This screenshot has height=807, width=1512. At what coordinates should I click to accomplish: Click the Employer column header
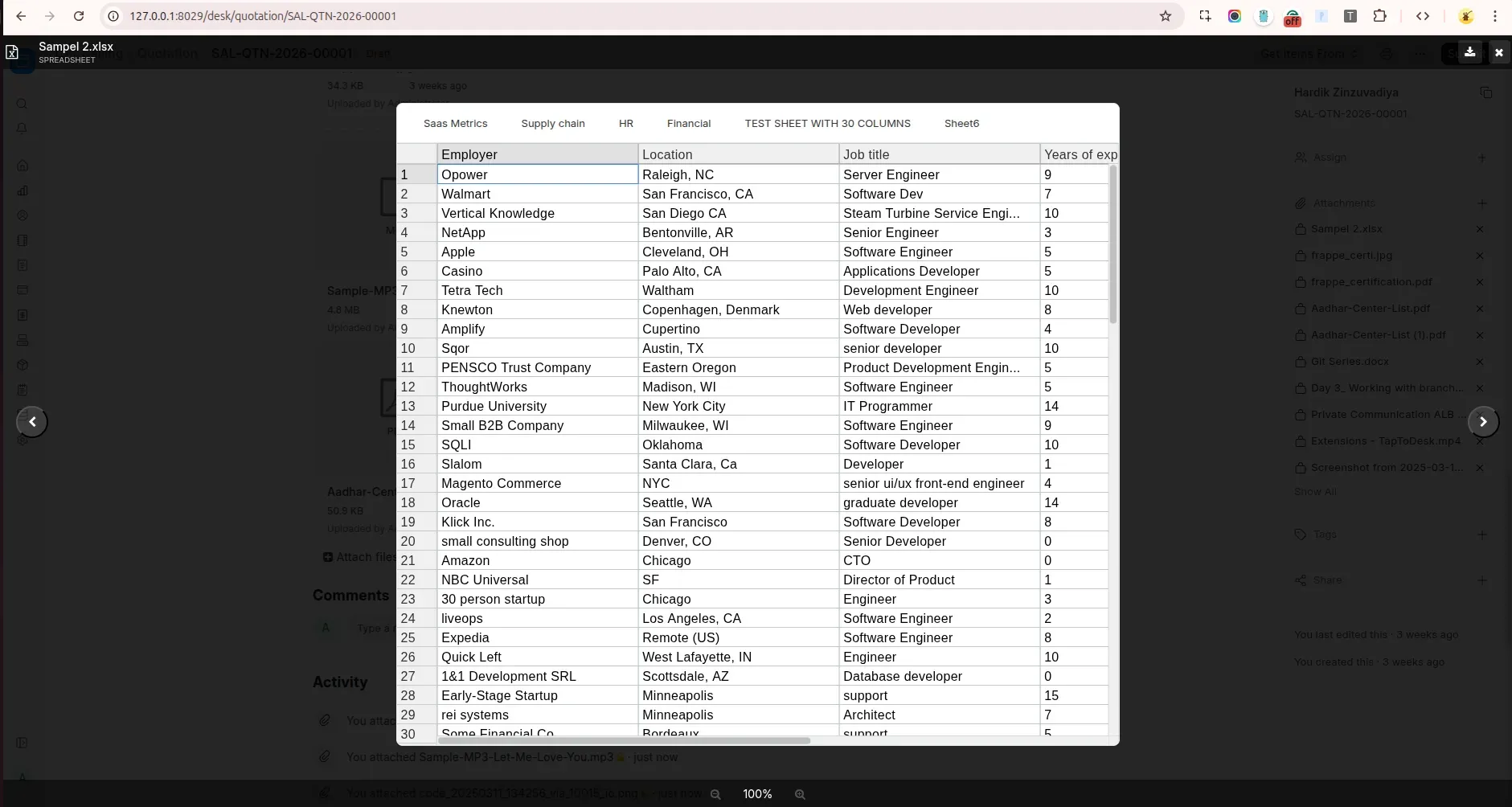coord(538,154)
